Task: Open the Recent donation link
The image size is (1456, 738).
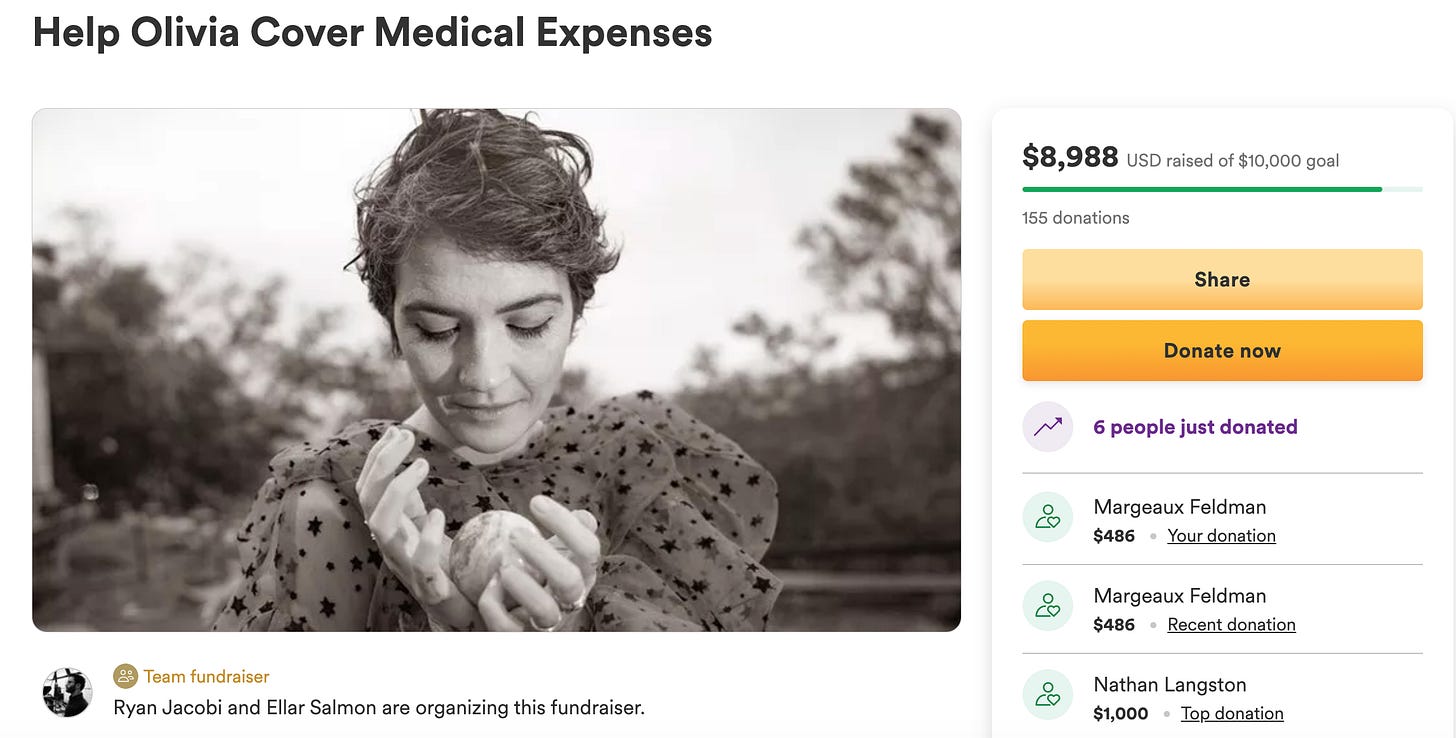Action: coord(1231,625)
